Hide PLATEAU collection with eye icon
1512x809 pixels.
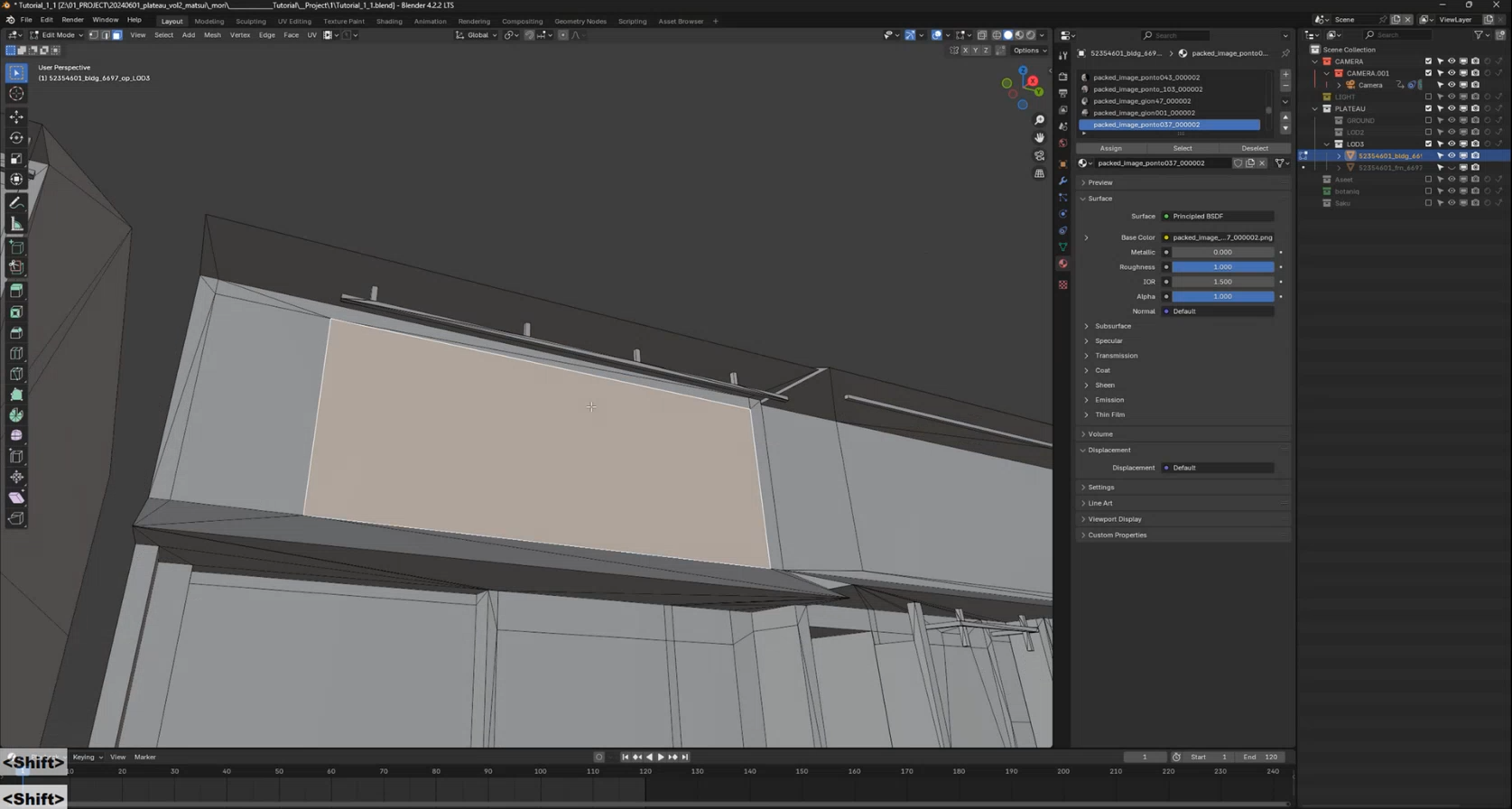(x=1452, y=108)
